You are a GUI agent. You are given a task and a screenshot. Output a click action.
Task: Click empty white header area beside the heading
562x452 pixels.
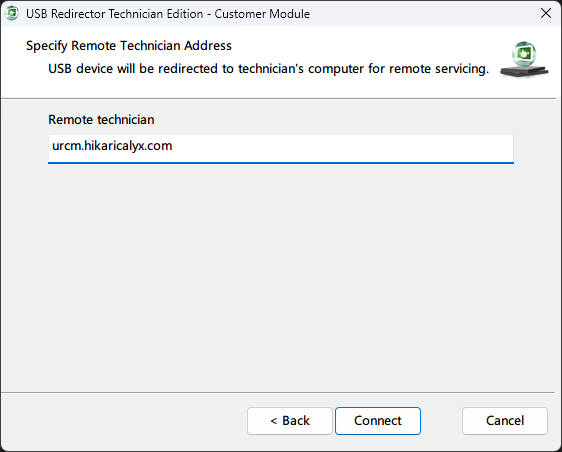(358, 46)
